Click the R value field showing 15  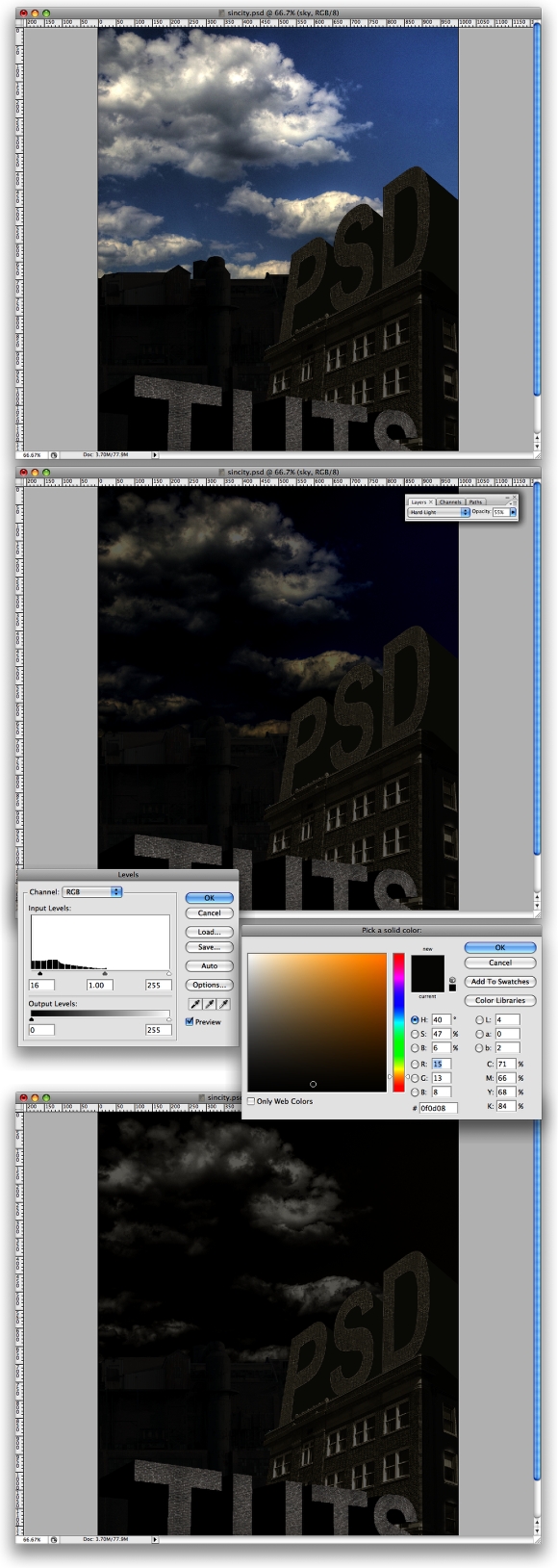[x=441, y=1064]
